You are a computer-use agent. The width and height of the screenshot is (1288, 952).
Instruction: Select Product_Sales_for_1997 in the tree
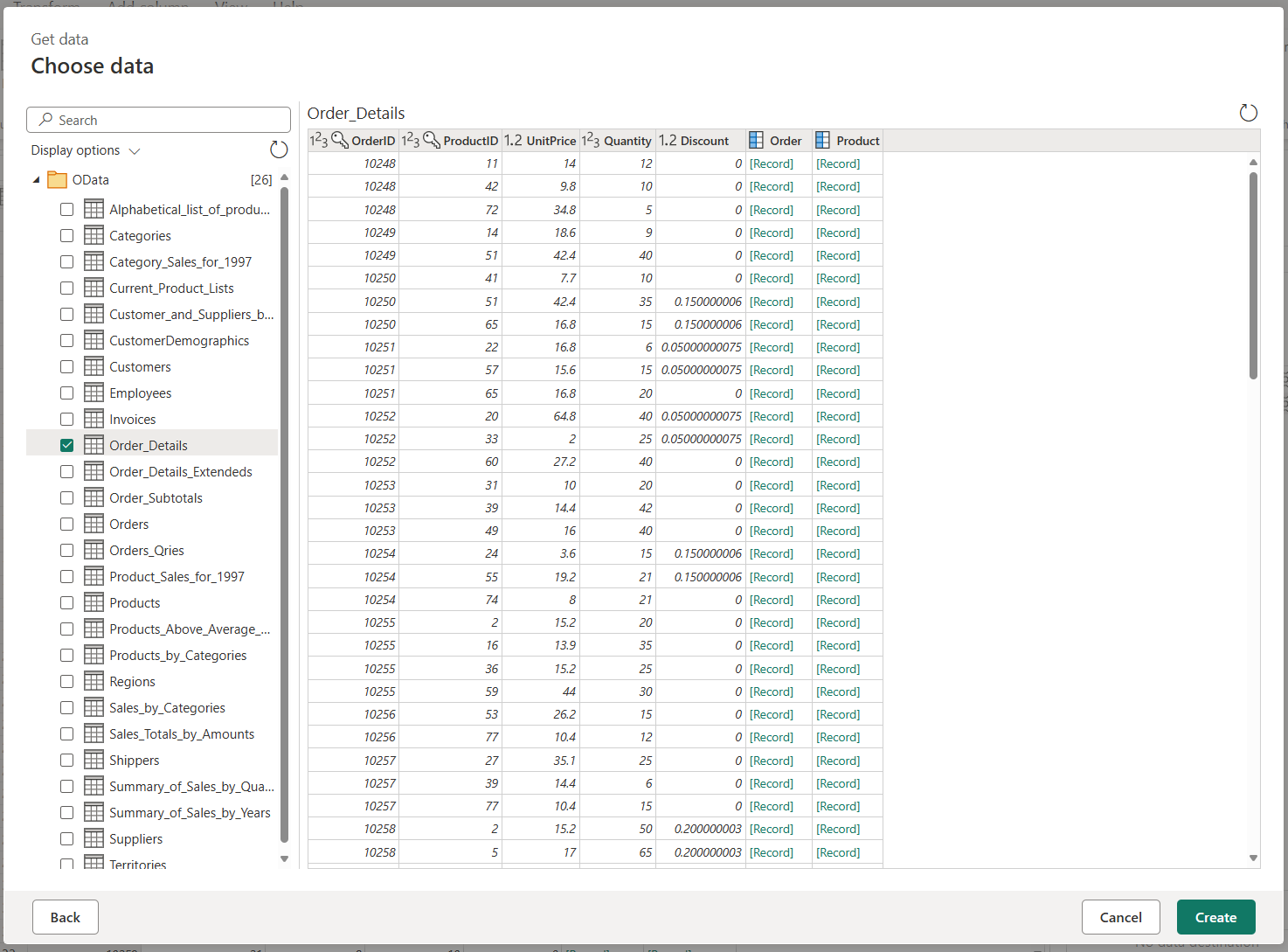[177, 576]
